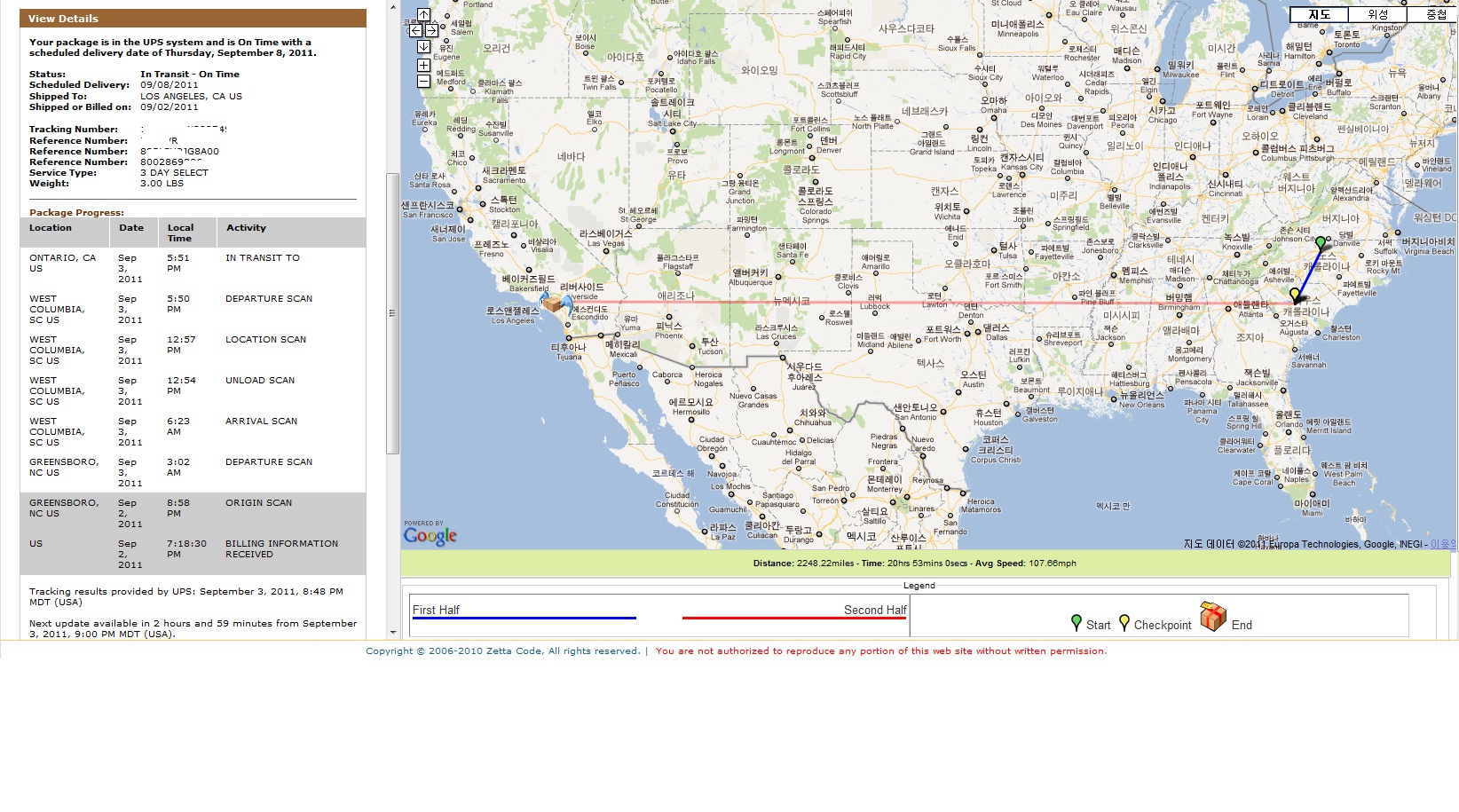Click the Distance, Time and Avg Speed summary bar
The image size is (1459, 812).
[x=927, y=564]
